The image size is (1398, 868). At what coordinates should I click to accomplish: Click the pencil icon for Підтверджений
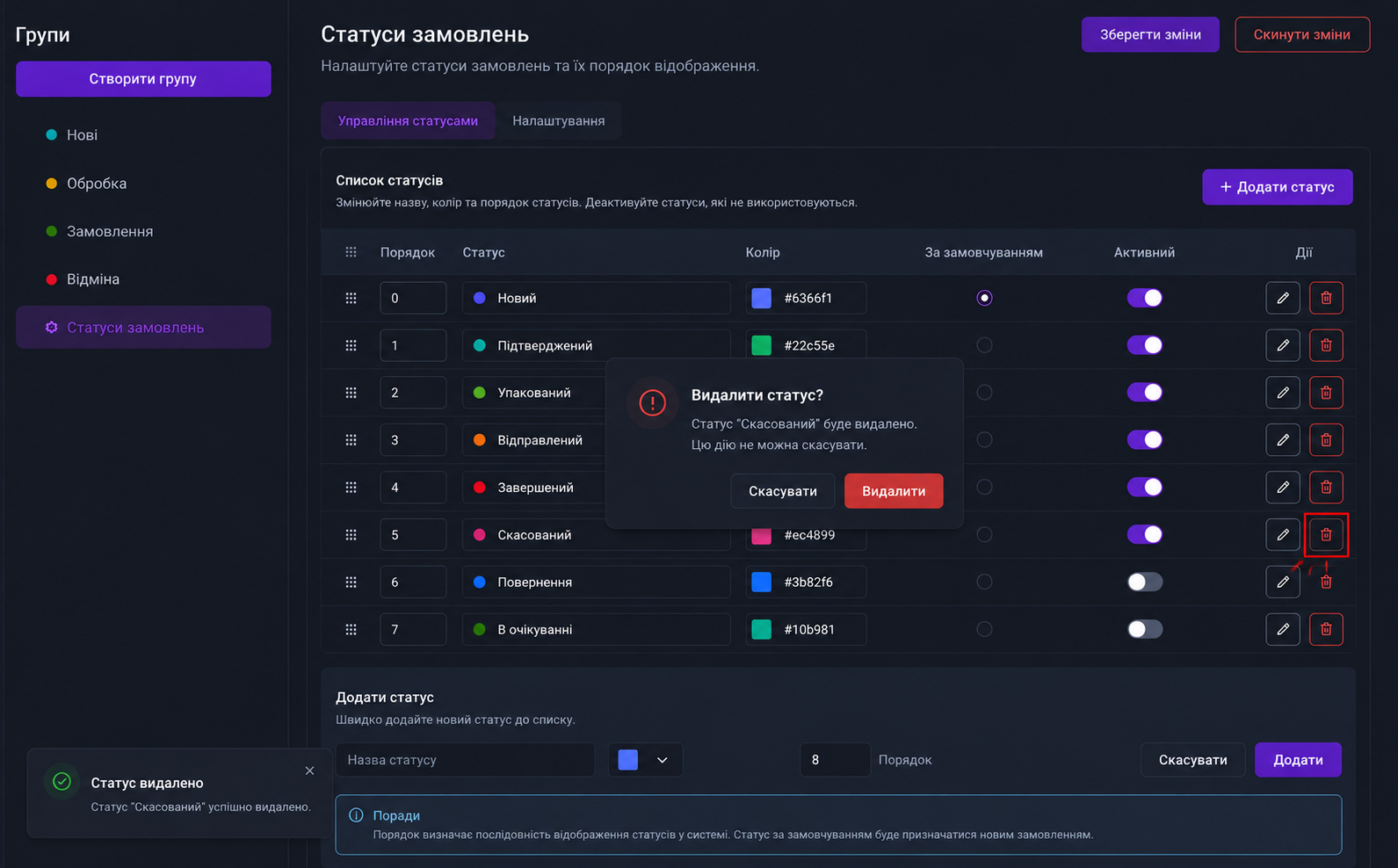pyautogui.click(x=1283, y=345)
